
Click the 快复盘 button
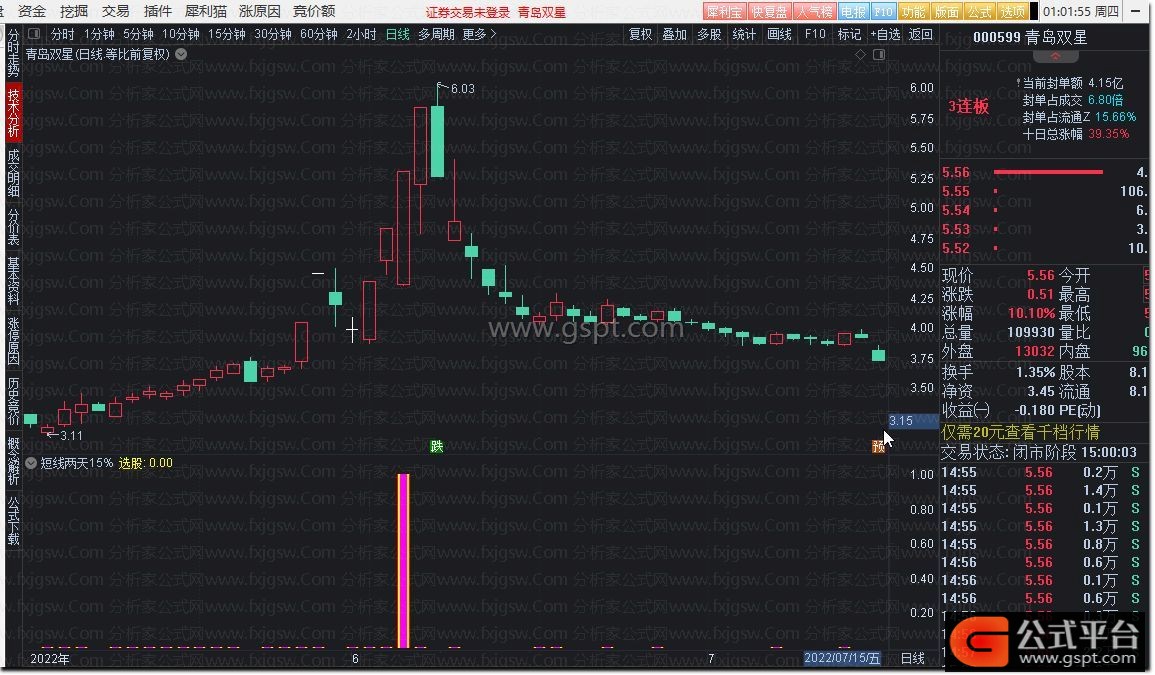click(x=769, y=12)
